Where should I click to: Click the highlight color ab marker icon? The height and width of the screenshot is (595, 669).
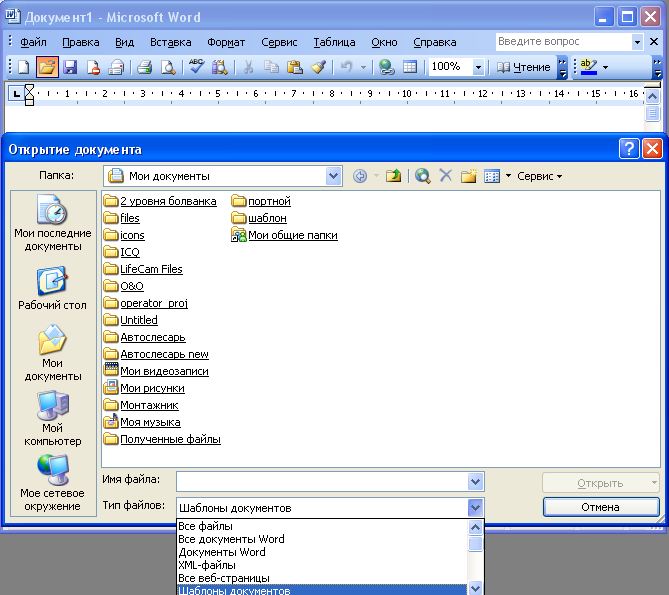[x=588, y=67]
